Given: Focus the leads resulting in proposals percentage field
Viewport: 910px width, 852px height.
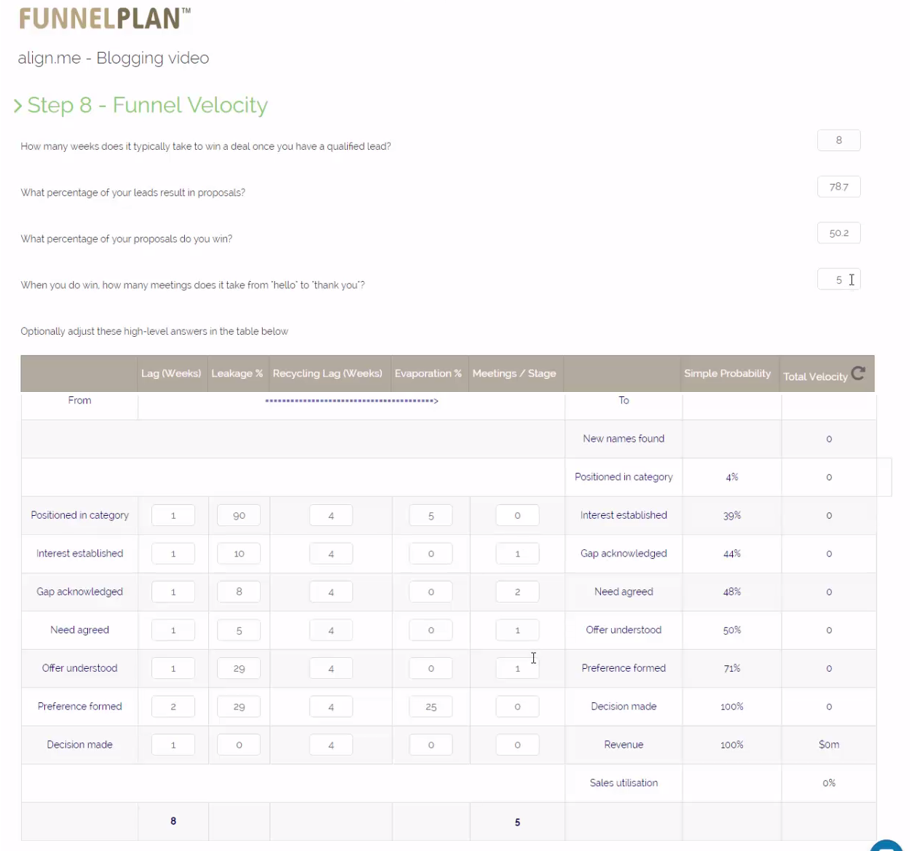Looking at the screenshot, I should pos(838,187).
